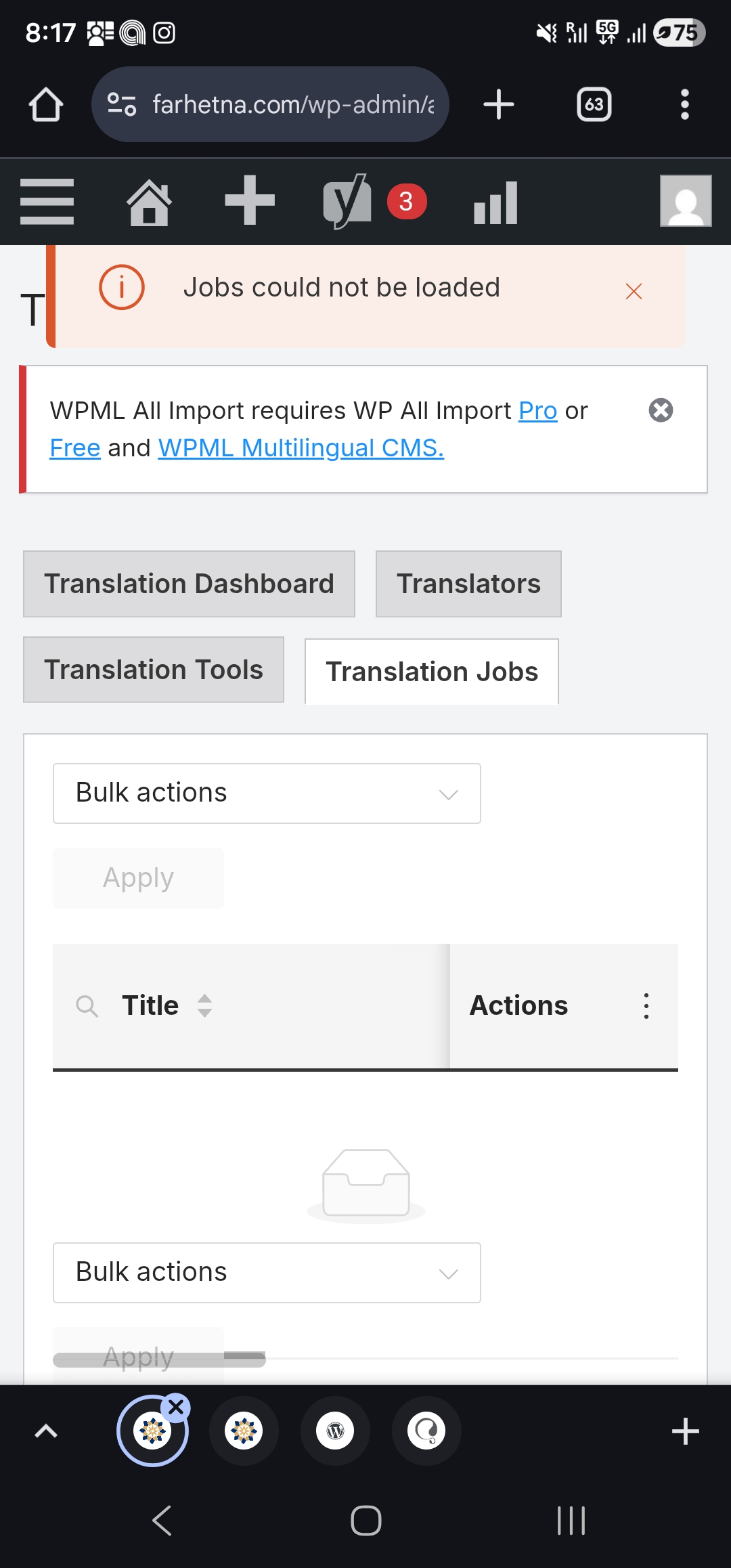Screen dimensions: 731x1568
Task: Switch to the Translators tab
Action: click(468, 584)
